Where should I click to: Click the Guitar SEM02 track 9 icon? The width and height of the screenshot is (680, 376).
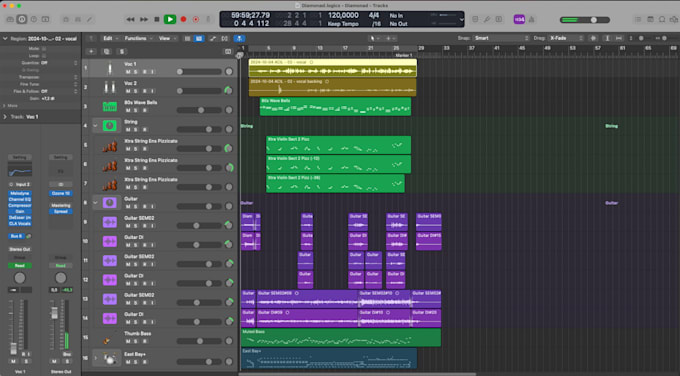point(109,222)
